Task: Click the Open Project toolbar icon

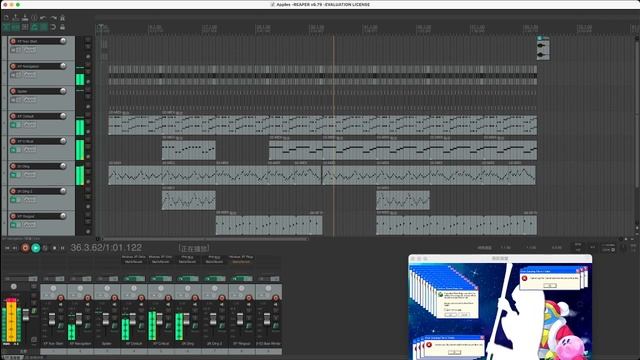Action: 16,18
